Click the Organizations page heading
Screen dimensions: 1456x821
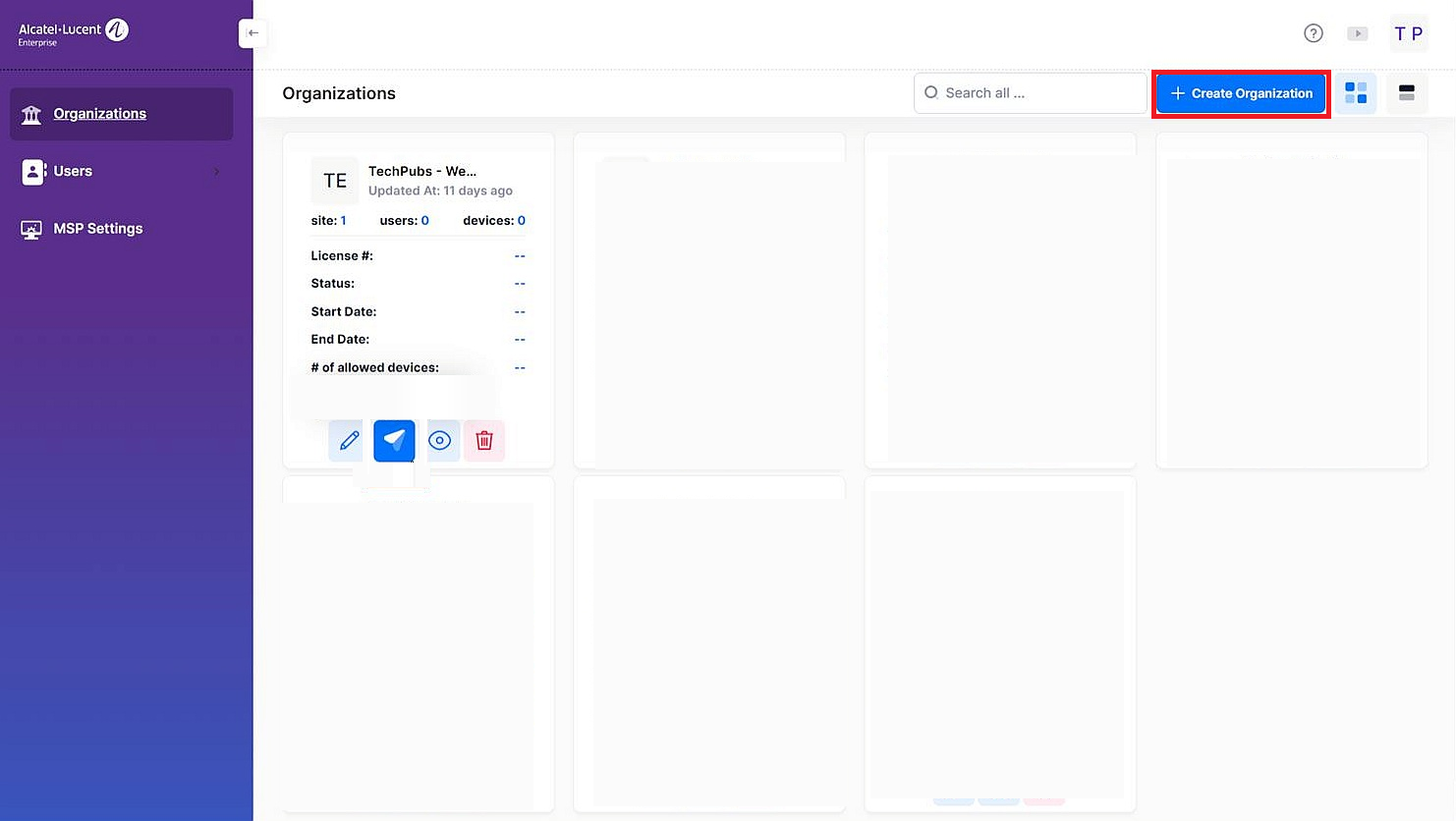coord(339,93)
